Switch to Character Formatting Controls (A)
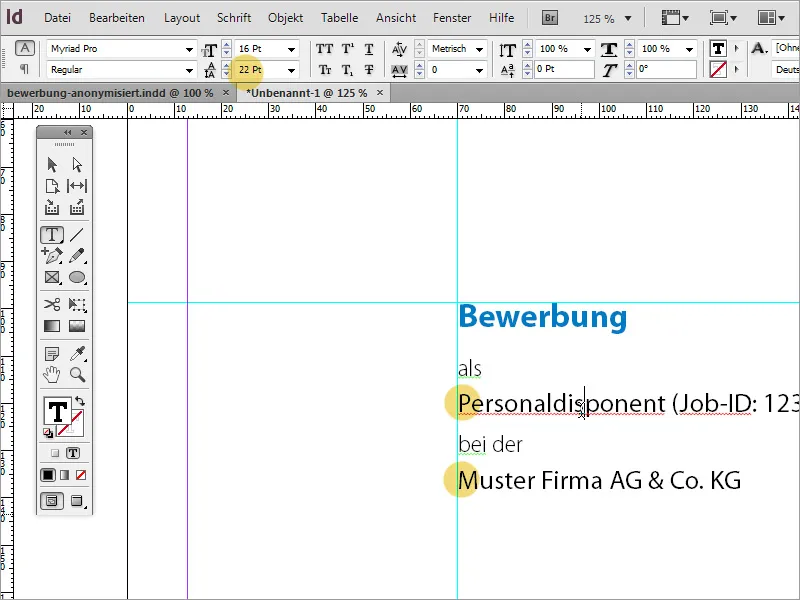Screen dimensions: 800x600 pos(24,48)
